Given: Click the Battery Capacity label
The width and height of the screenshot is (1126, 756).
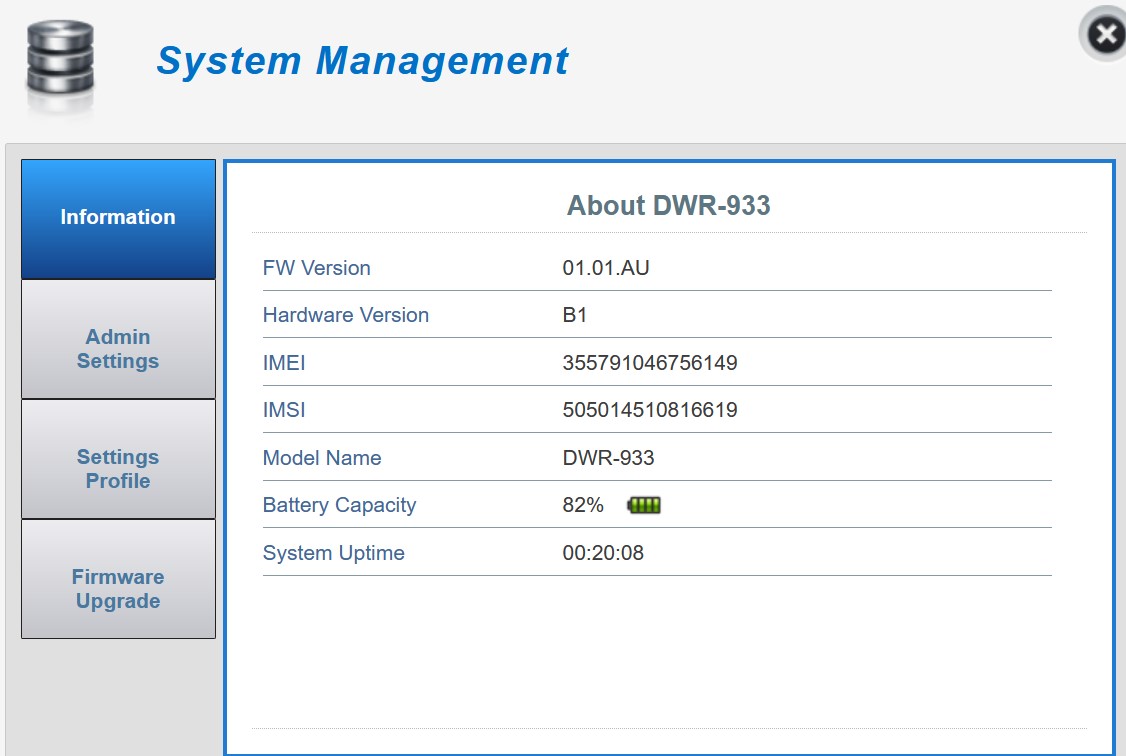Looking at the screenshot, I should point(339,506).
